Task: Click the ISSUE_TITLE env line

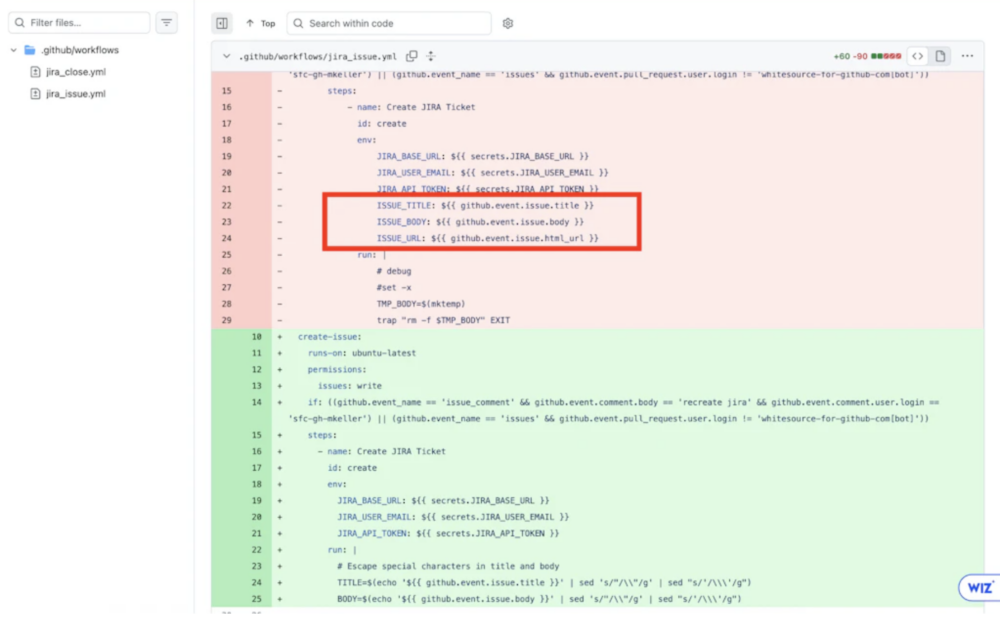Action: point(485,205)
